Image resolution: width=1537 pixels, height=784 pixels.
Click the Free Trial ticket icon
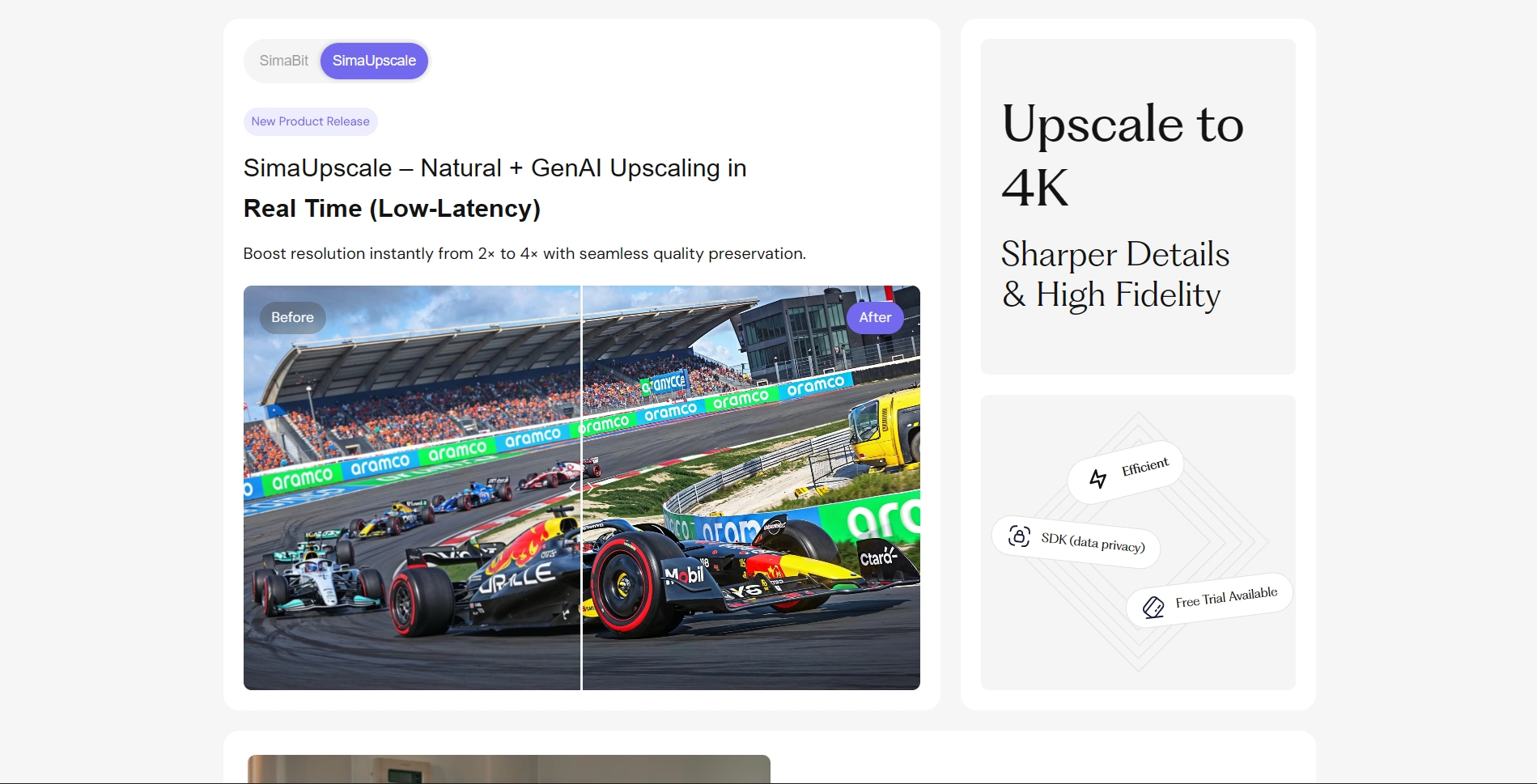1153,606
